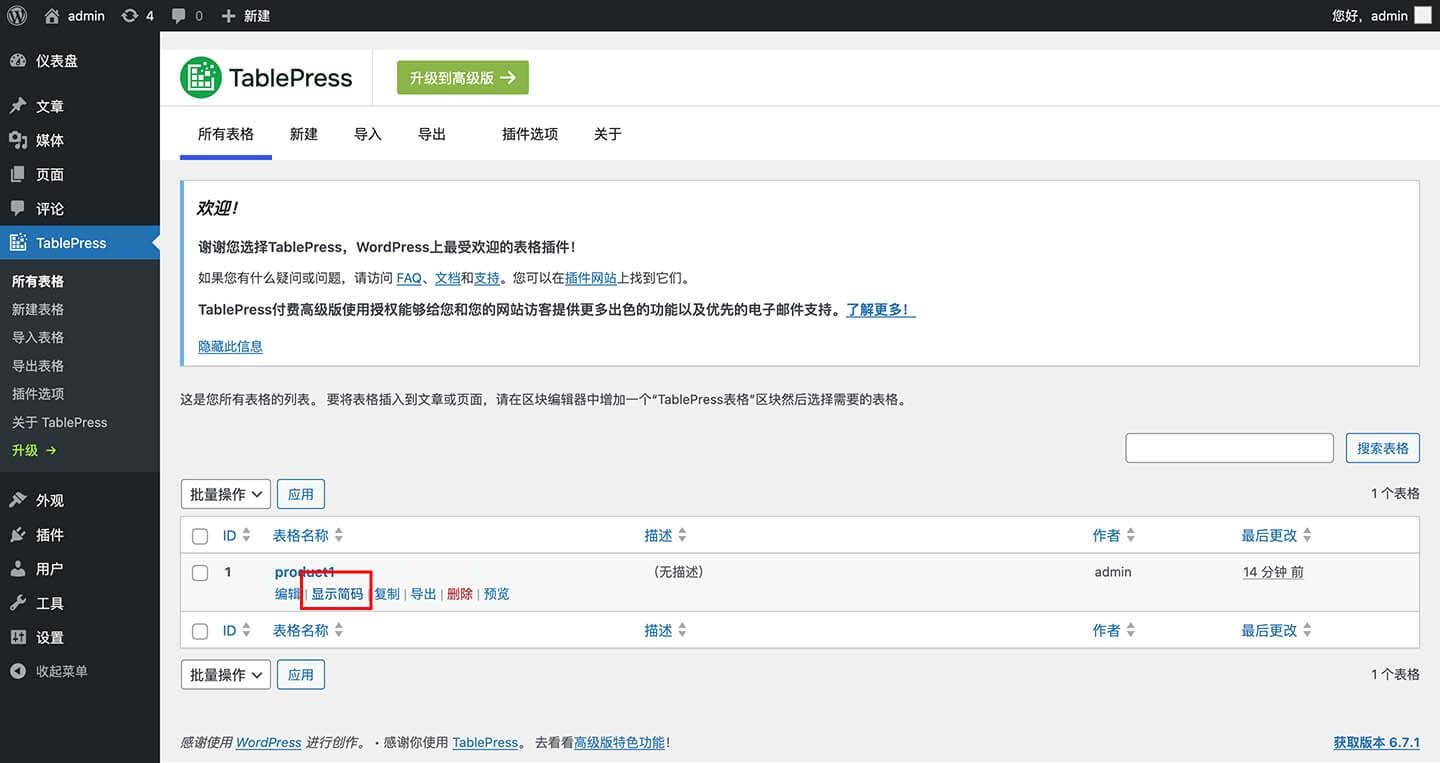Switch to 新建 tab

(x=304, y=134)
